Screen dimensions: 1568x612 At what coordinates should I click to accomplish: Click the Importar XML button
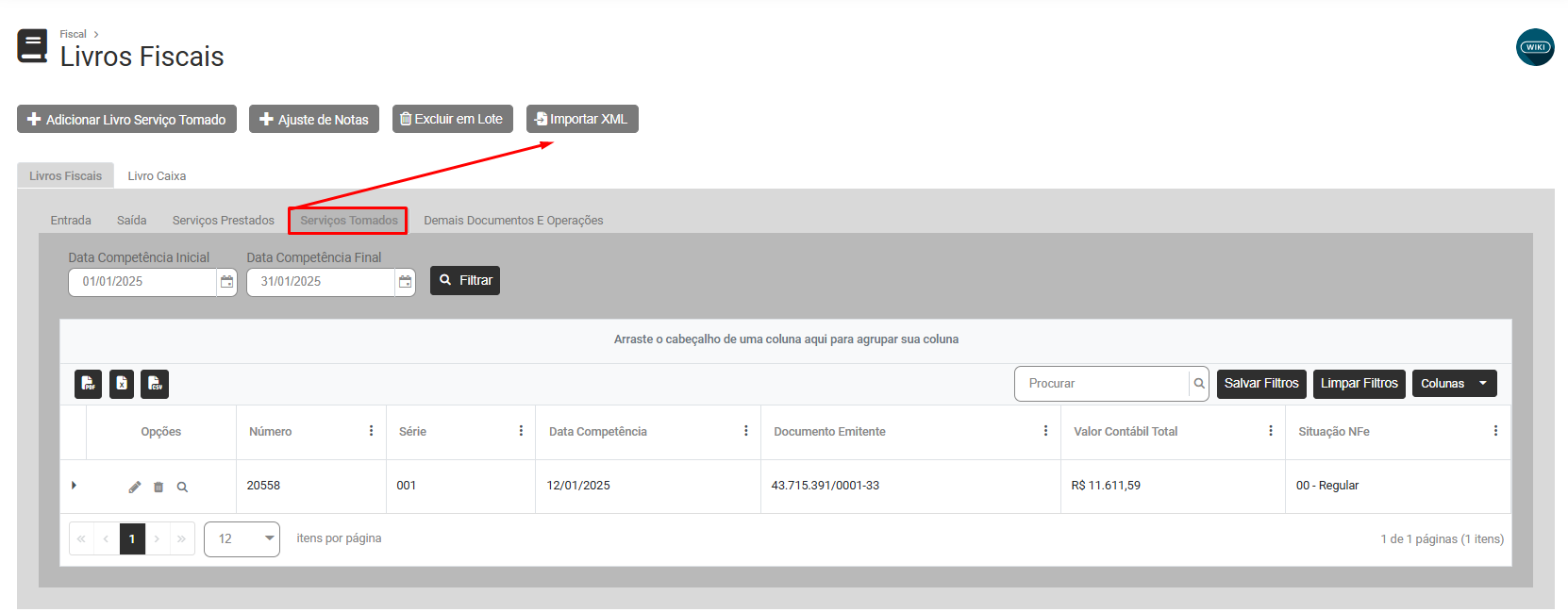click(581, 119)
